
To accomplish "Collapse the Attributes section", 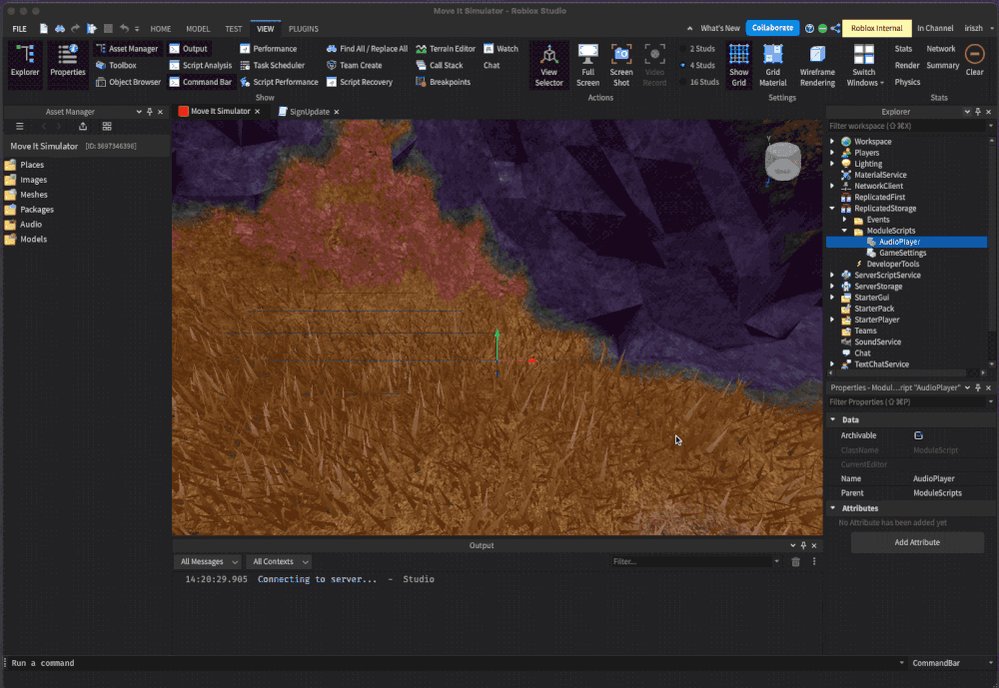I will coord(833,508).
